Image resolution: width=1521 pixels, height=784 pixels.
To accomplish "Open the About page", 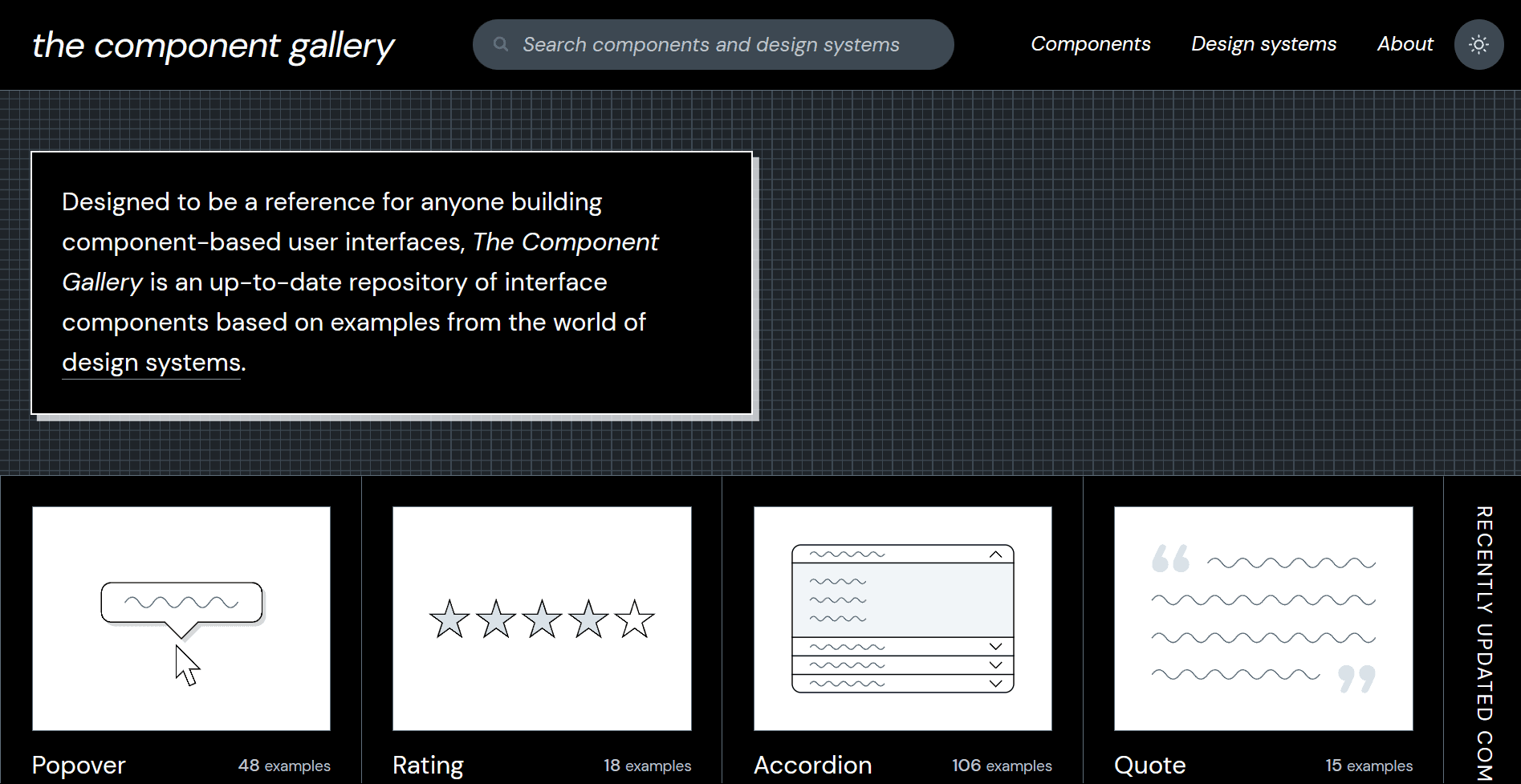I will pyautogui.click(x=1405, y=44).
